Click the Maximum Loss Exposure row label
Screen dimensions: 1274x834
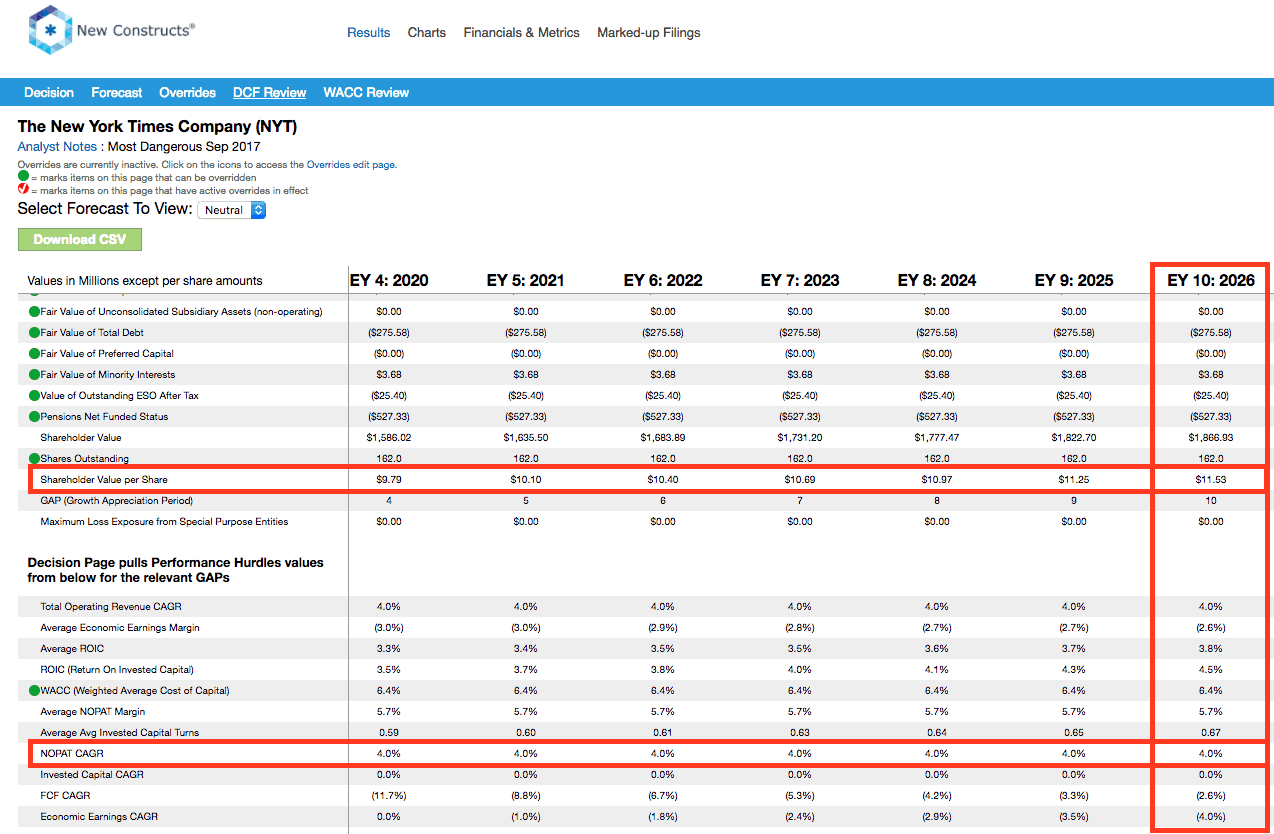[x=164, y=522]
